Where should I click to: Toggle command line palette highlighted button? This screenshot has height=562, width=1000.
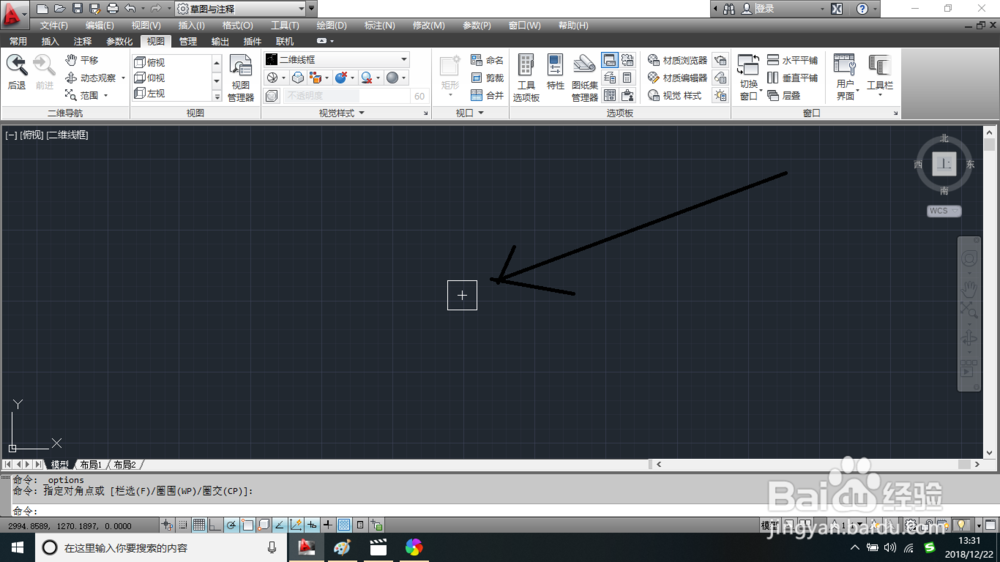(610, 61)
